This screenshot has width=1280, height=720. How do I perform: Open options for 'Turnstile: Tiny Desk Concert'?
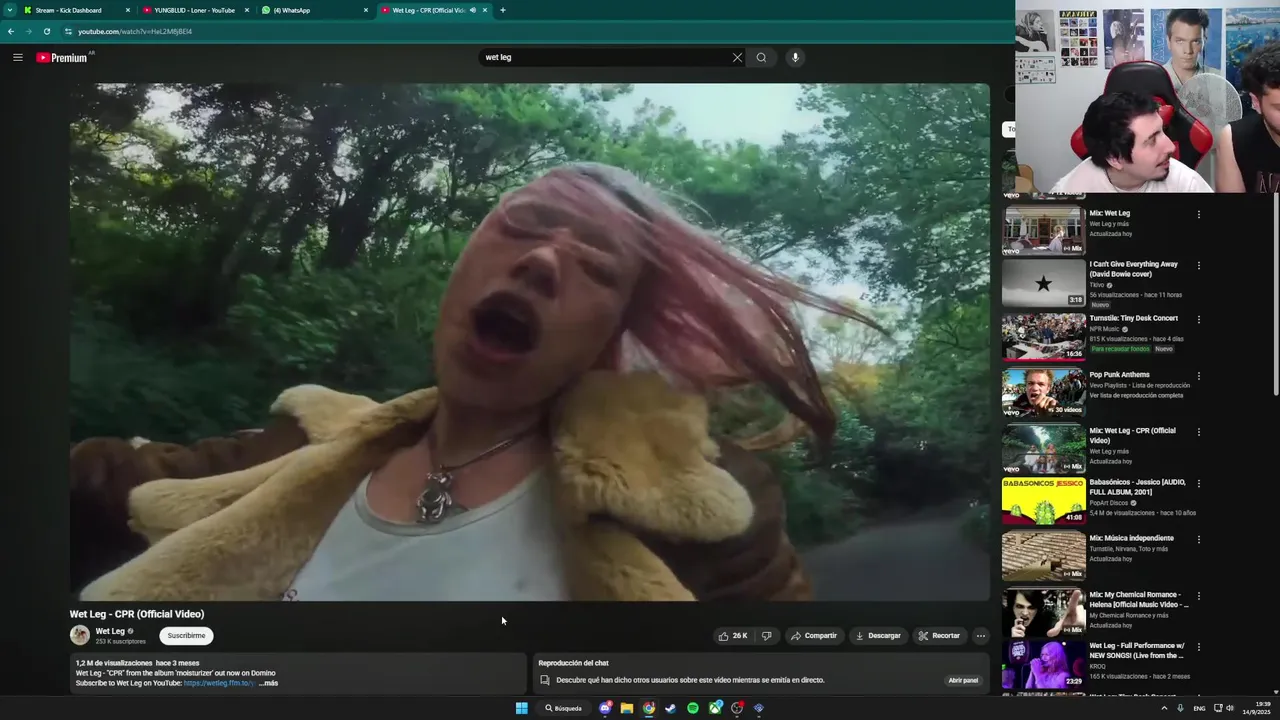point(1198,320)
